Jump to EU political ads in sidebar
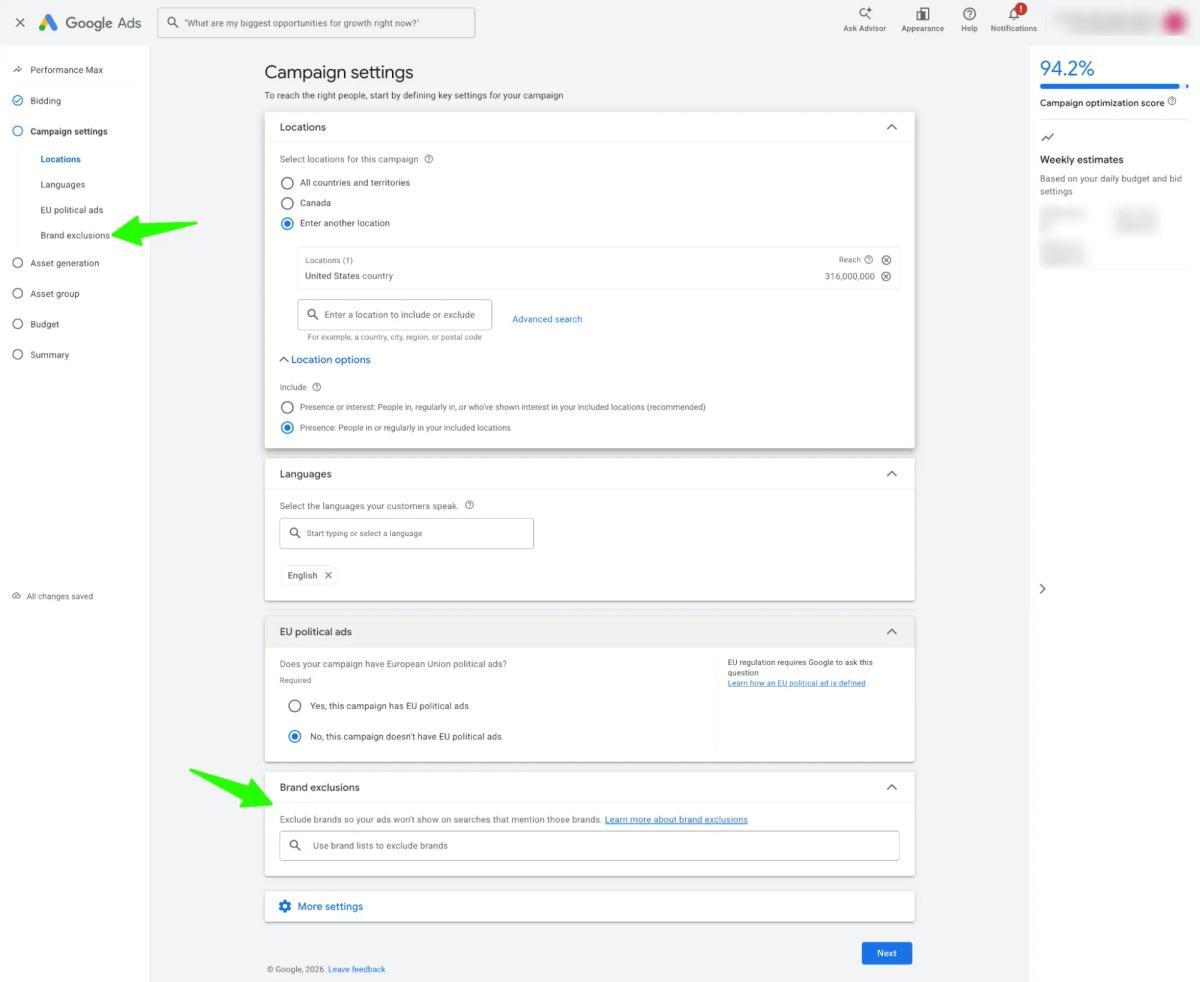The height and width of the screenshot is (982, 1200). pyautogui.click(x=72, y=210)
